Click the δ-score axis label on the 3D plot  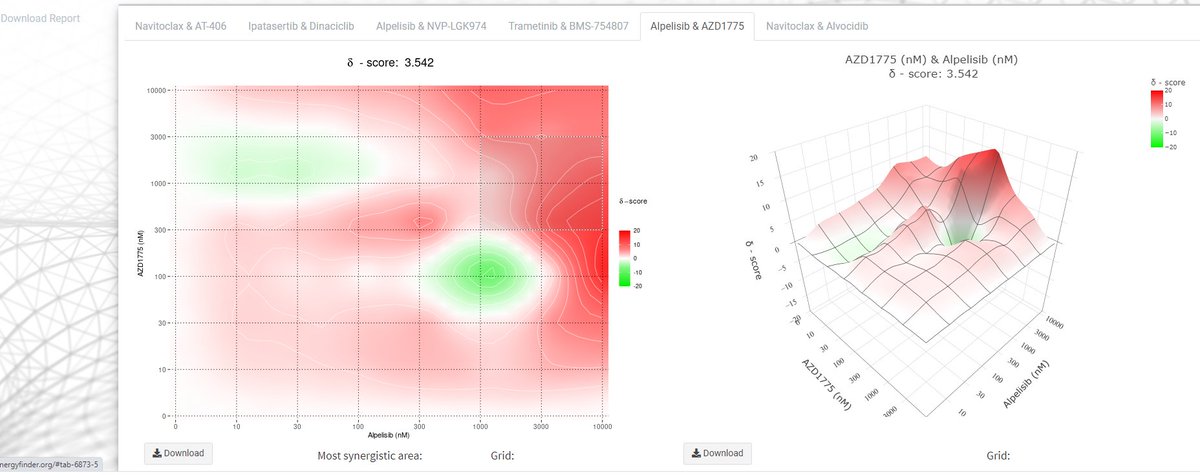click(x=753, y=260)
